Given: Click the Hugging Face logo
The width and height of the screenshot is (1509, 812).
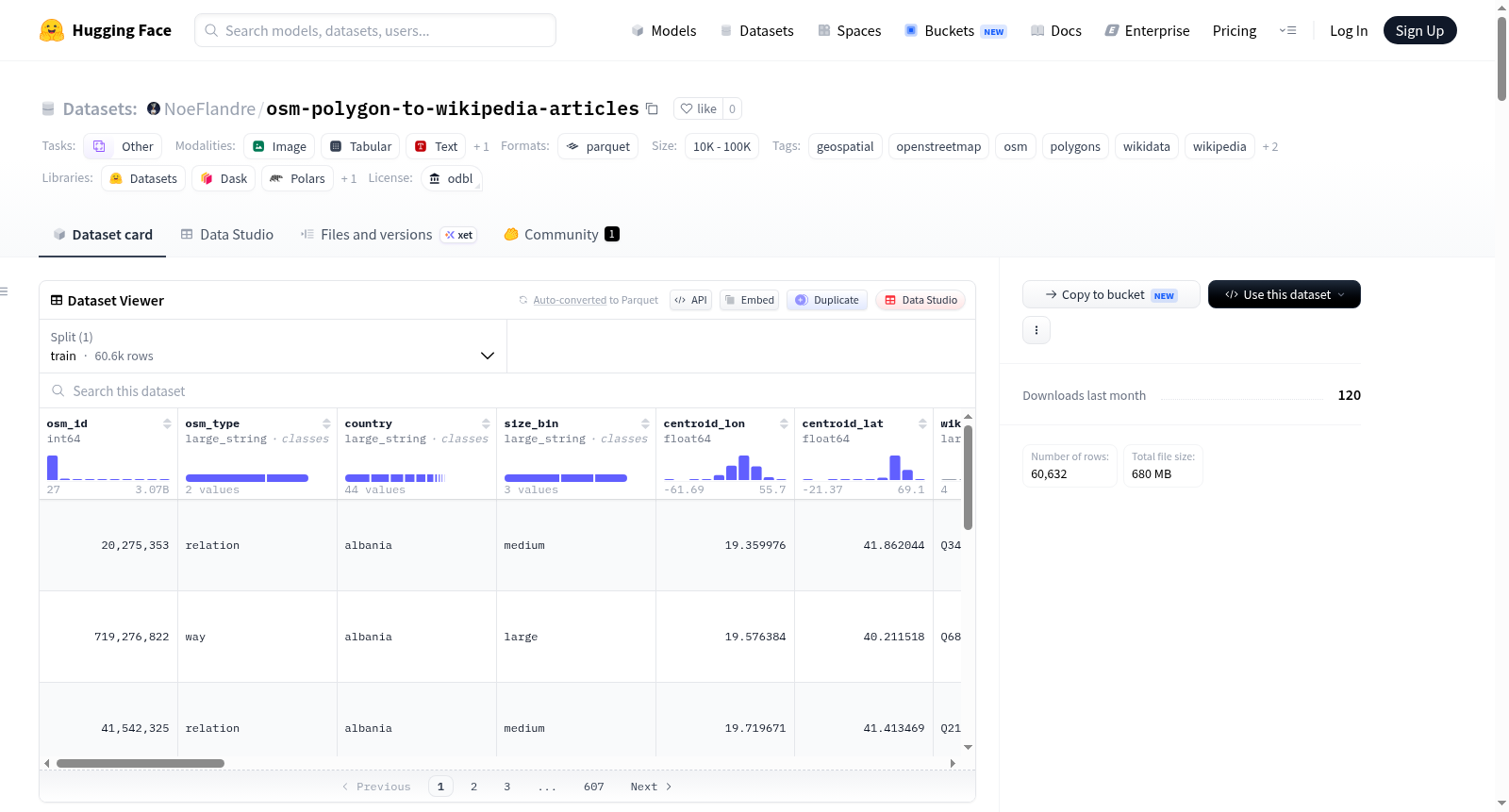Looking at the screenshot, I should click(105, 30).
